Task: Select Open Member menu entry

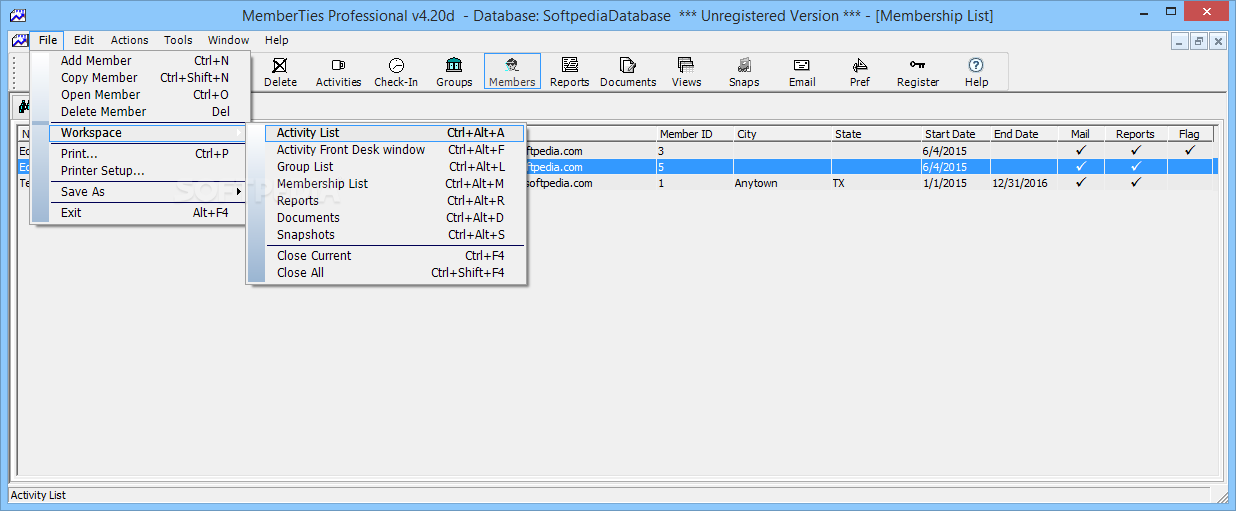Action: (x=148, y=94)
